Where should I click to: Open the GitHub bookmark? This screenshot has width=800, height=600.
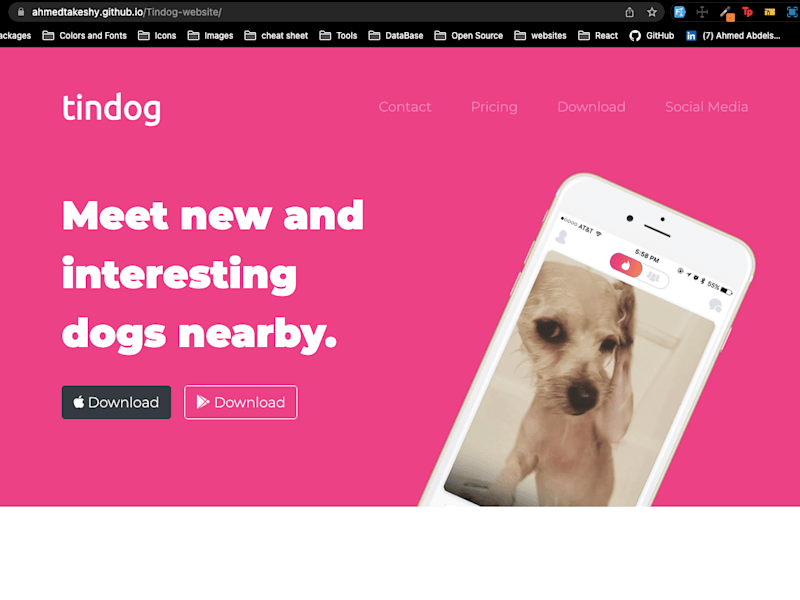pyautogui.click(x=652, y=36)
